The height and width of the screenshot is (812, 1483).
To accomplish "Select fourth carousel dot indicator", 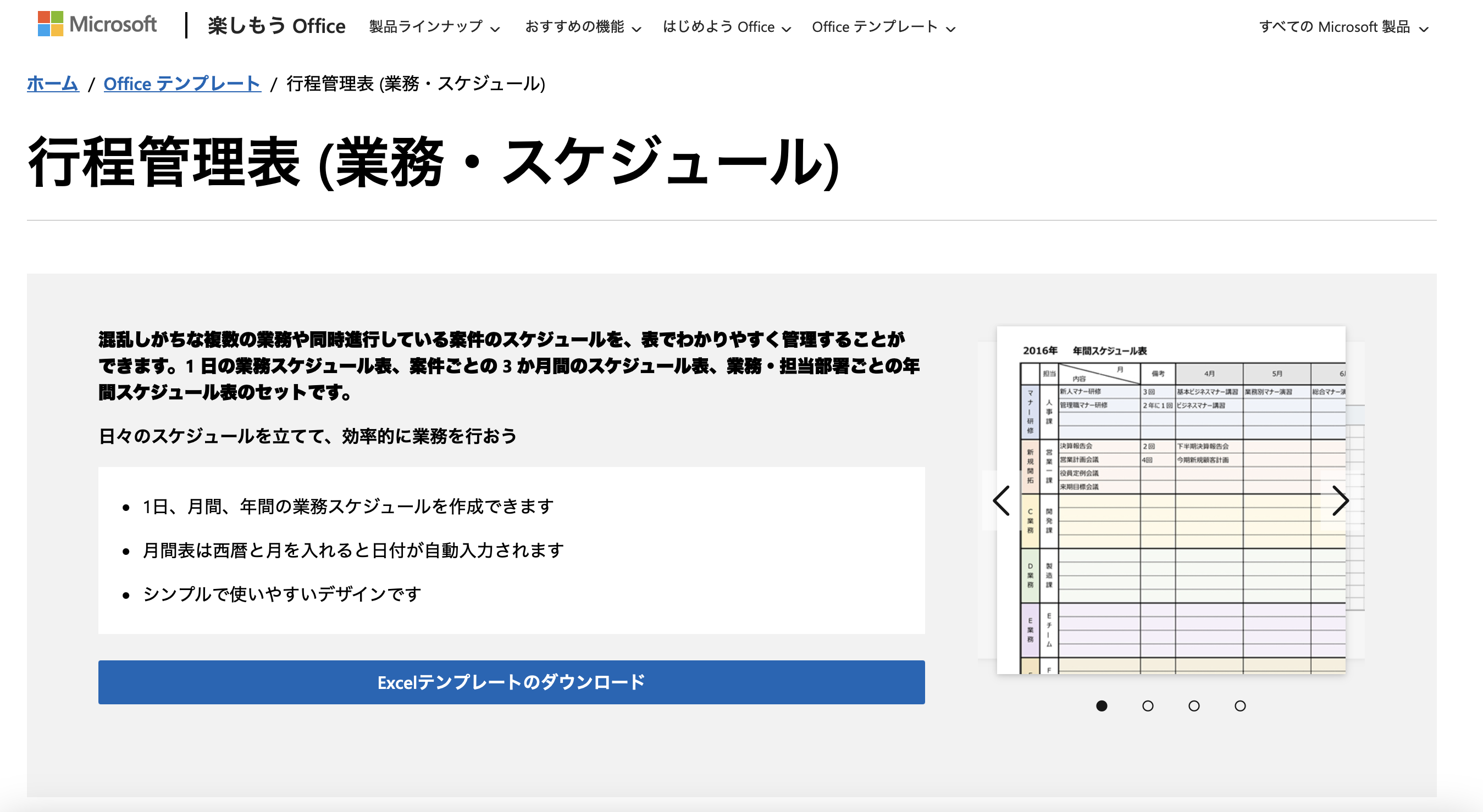I will 1240,705.
